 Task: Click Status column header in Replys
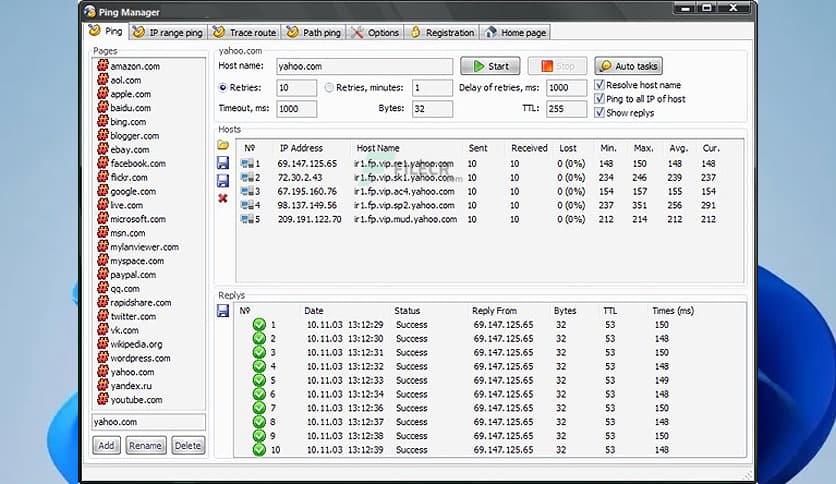(x=407, y=310)
